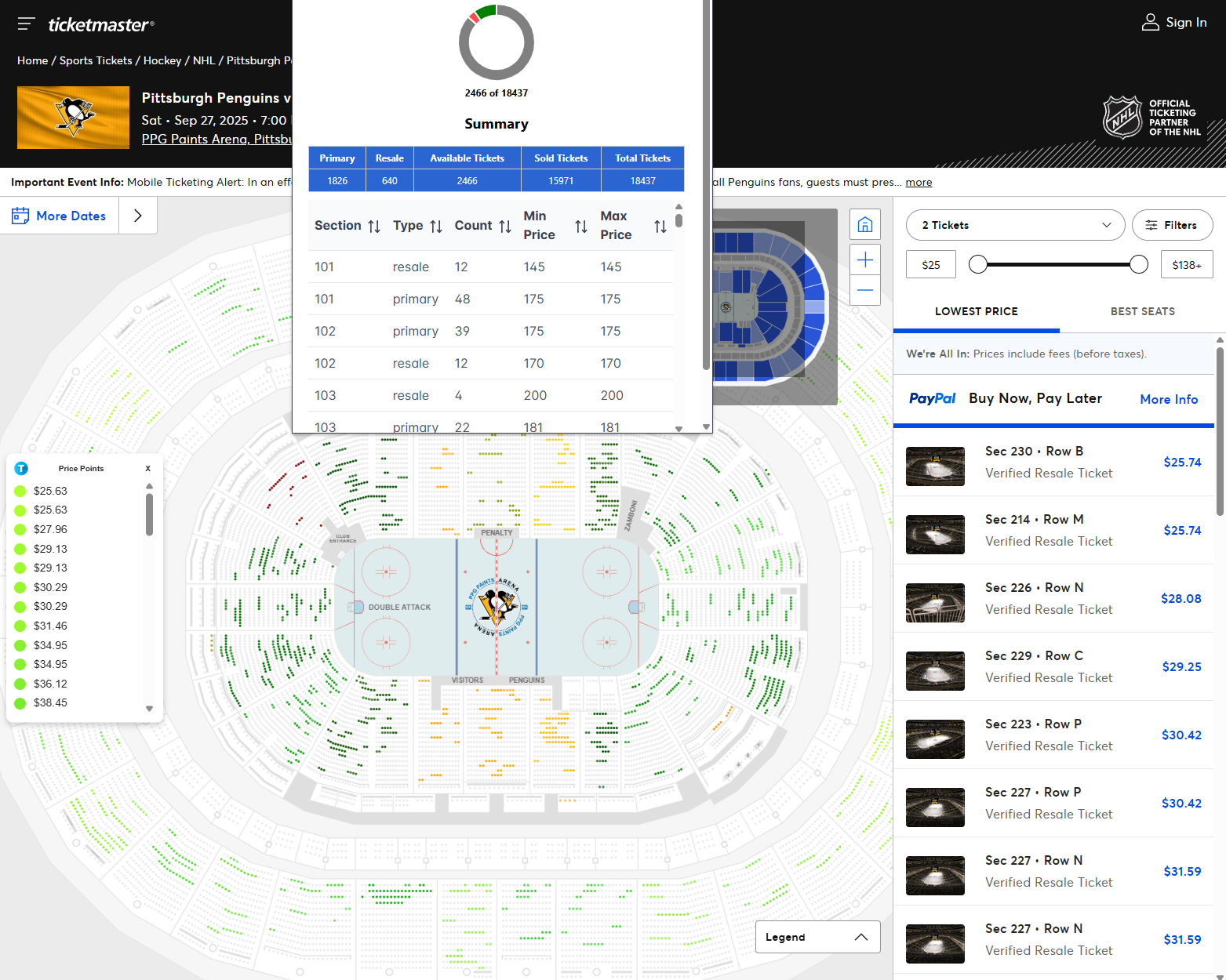
Task: Open PayPal More Info link
Action: click(x=1169, y=399)
